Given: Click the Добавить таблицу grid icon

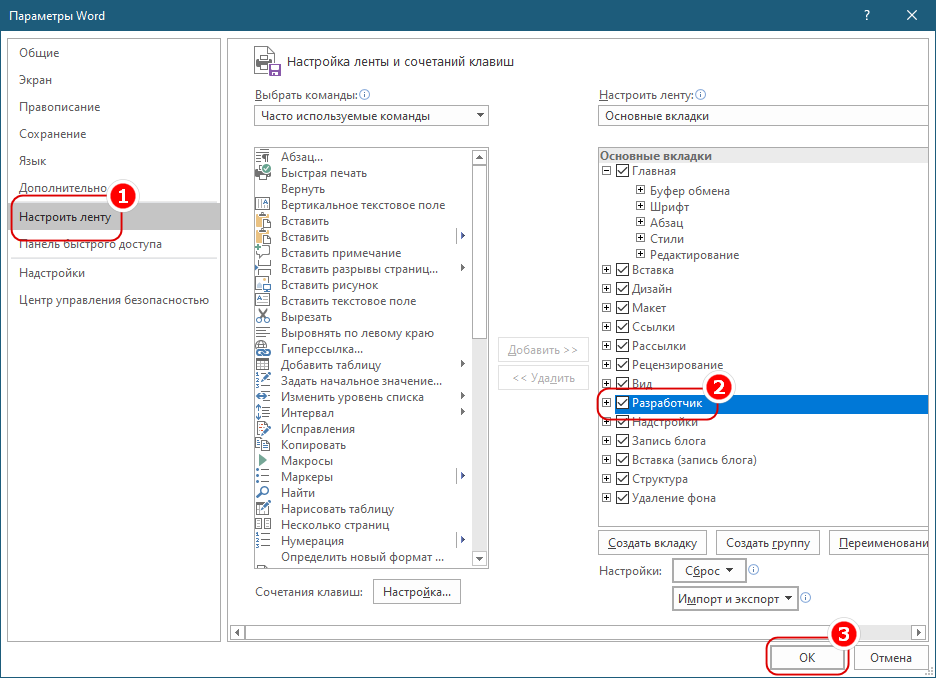Looking at the screenshot, I should (263, 365).
